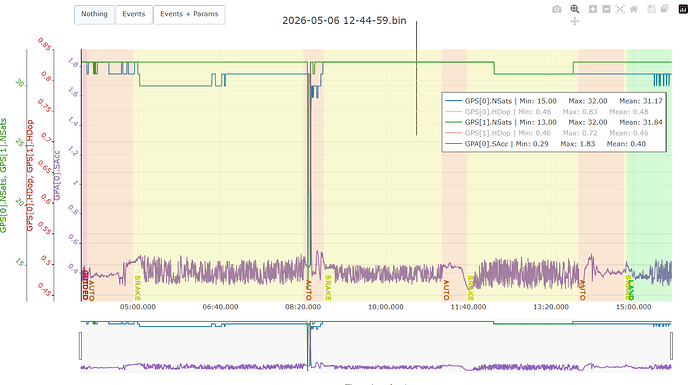Click the 13:20.000 x-axis tick label

point(551,307)
